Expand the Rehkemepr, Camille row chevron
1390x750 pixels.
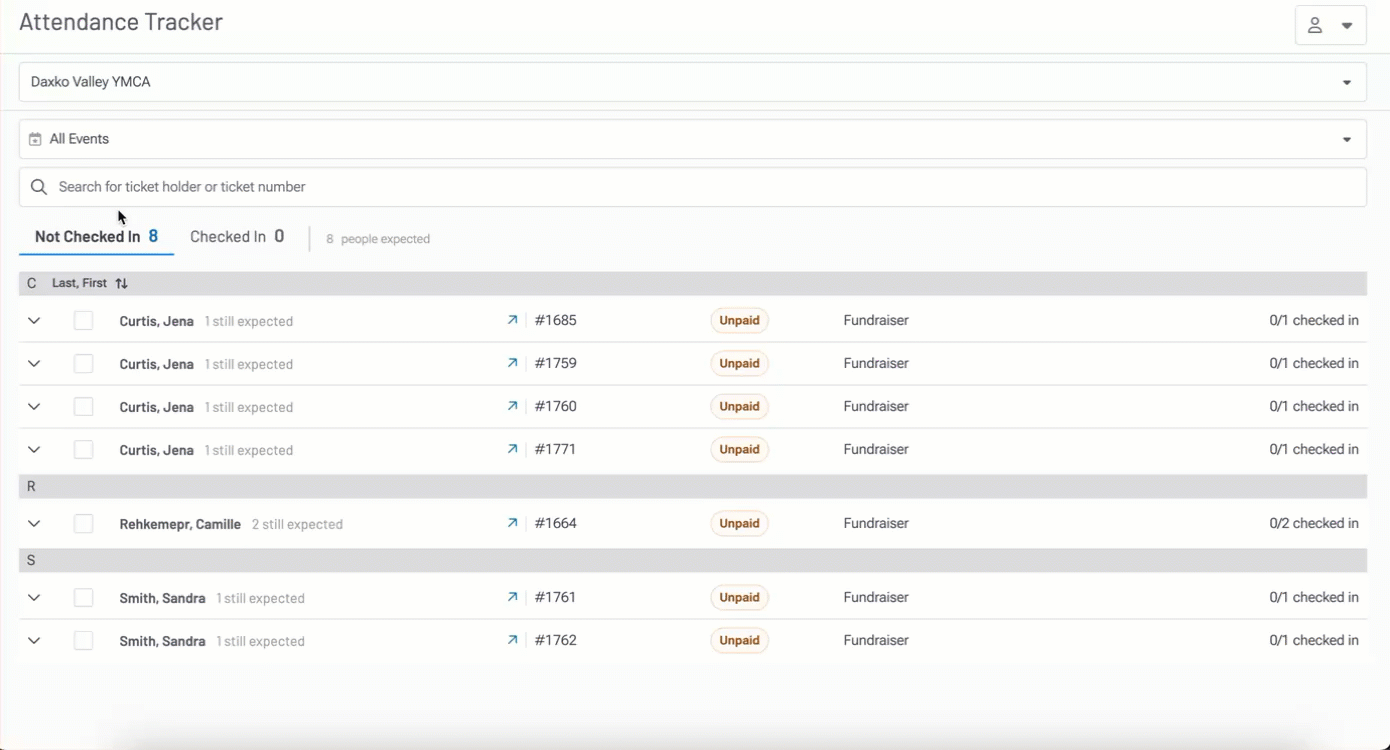coord(34,524)
